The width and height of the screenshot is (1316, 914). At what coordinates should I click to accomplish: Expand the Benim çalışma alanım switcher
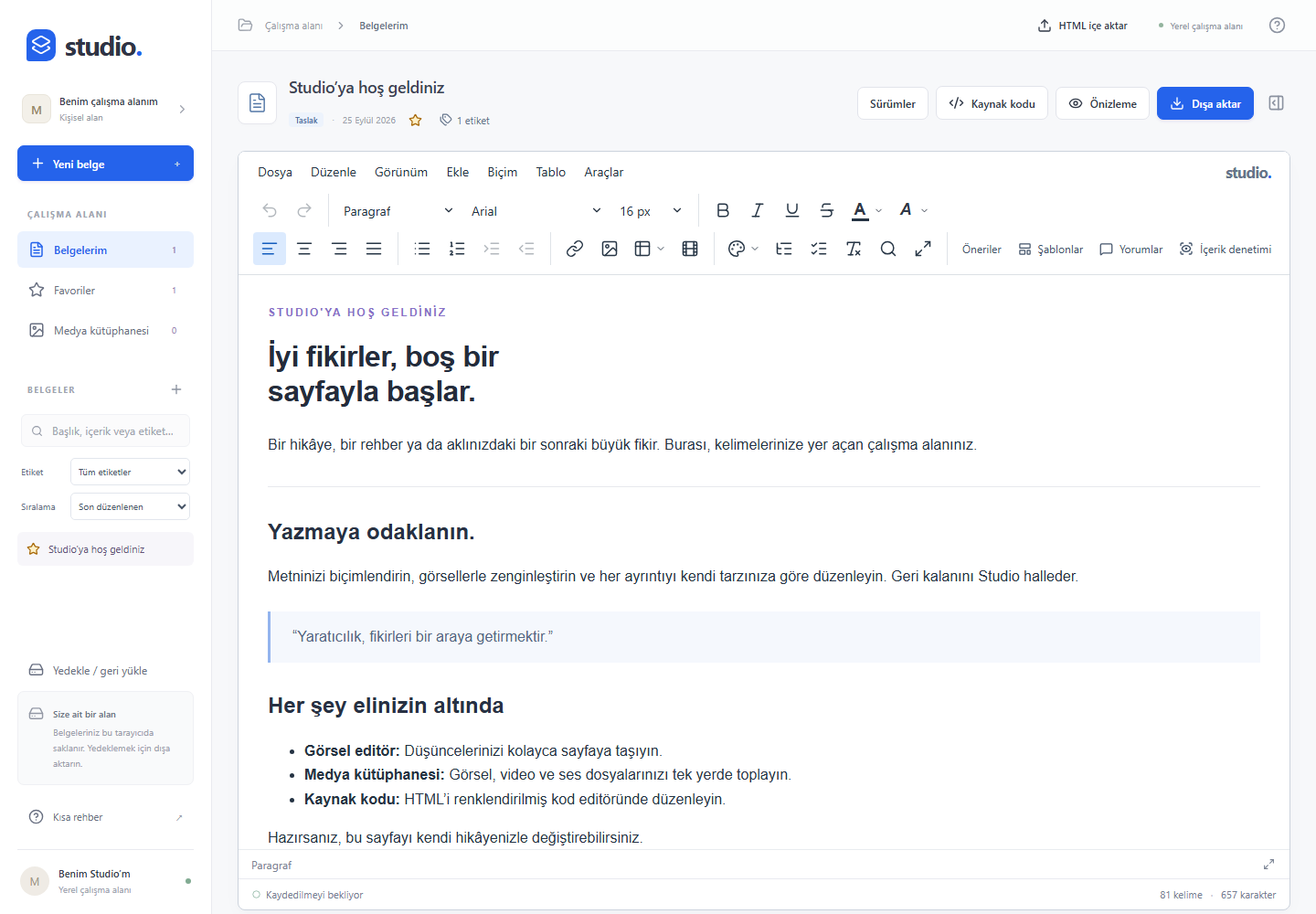[x=105, y=109]
